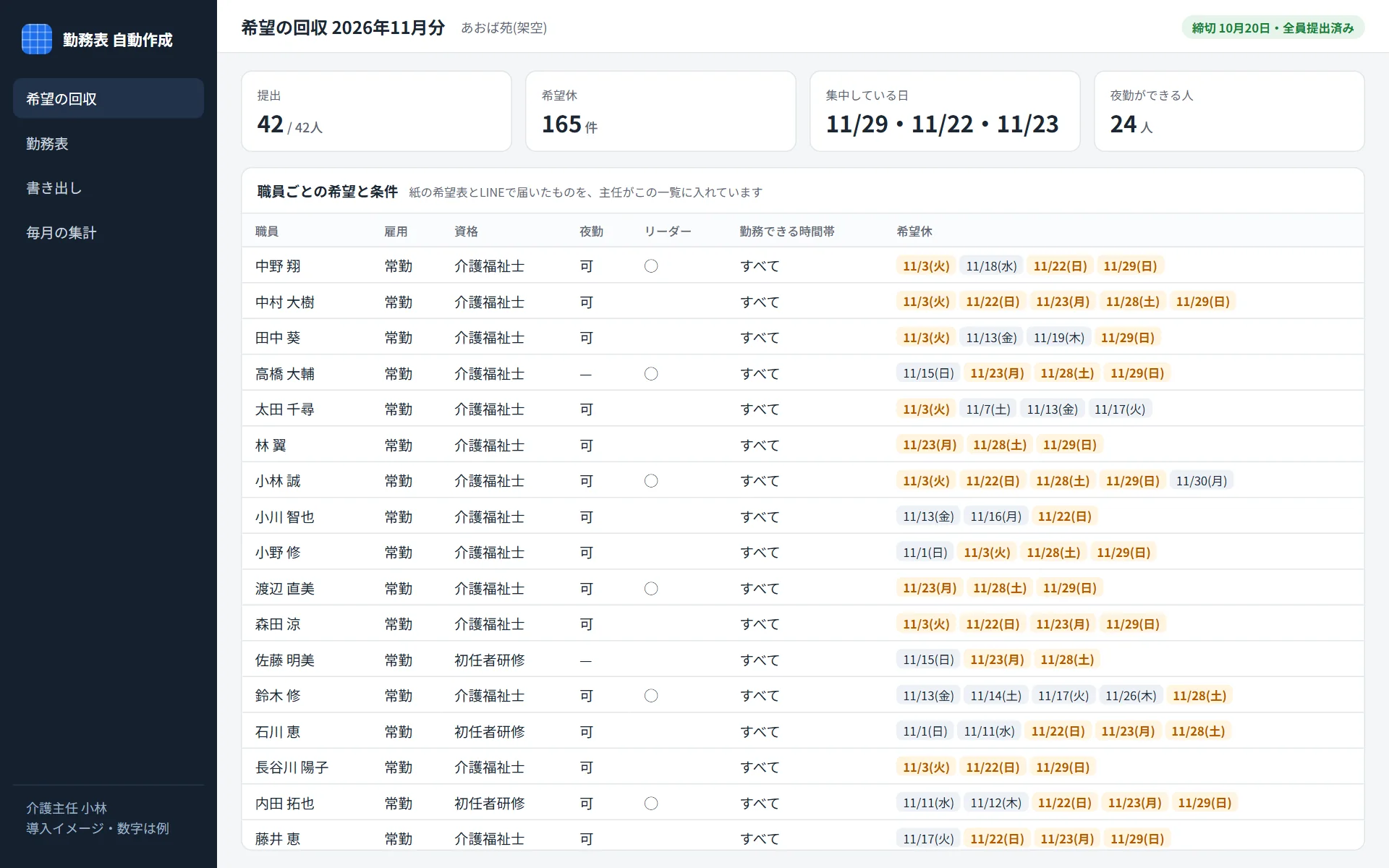
Task: Select the 夜勤ができる人 24人 card
Action: click(x=1229, y=111)
